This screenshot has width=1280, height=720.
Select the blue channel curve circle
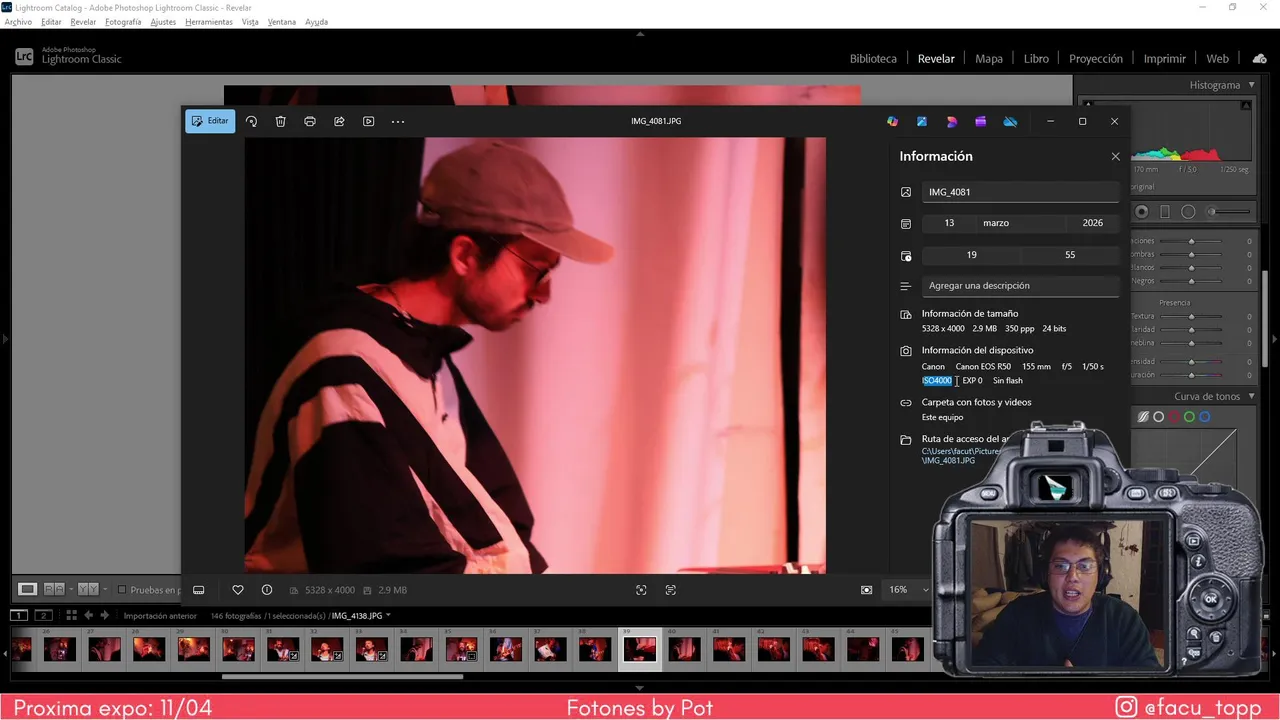tap(1204, 417)
